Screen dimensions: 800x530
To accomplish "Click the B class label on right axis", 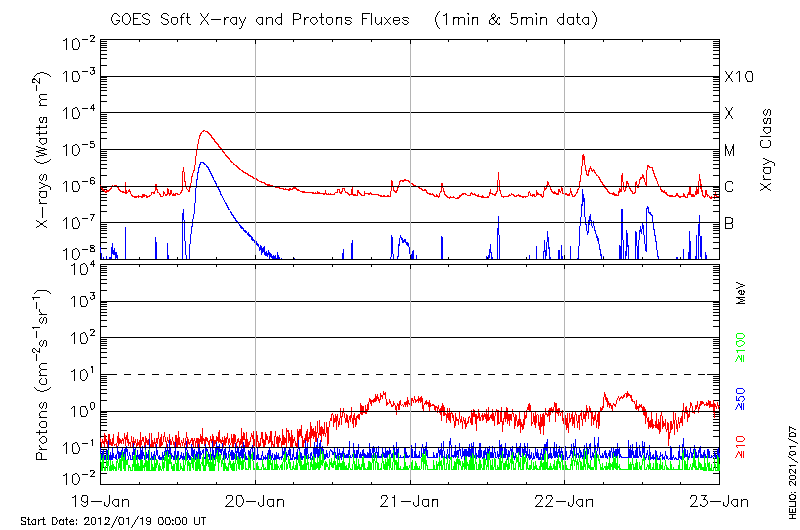I will (x=730, y=223).
